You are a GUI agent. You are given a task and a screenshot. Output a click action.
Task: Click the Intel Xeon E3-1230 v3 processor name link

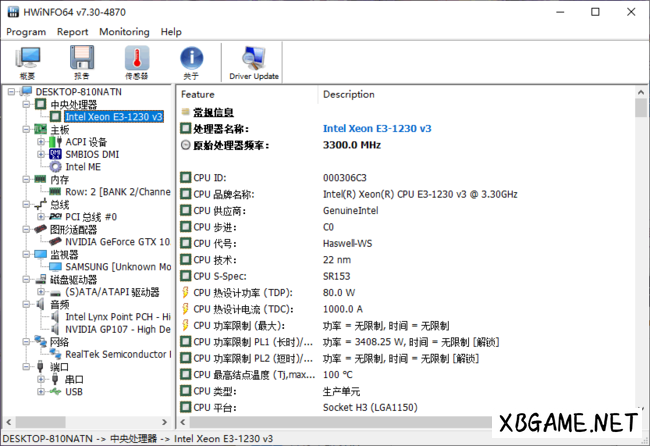click(x=377, y=129)
